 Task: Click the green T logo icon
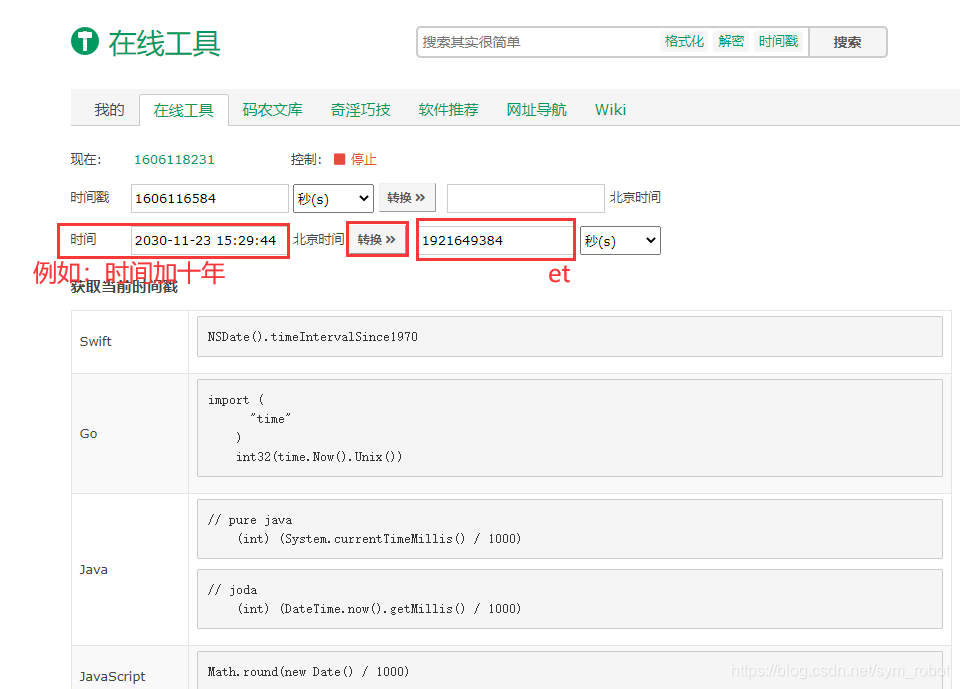[84, 42]
